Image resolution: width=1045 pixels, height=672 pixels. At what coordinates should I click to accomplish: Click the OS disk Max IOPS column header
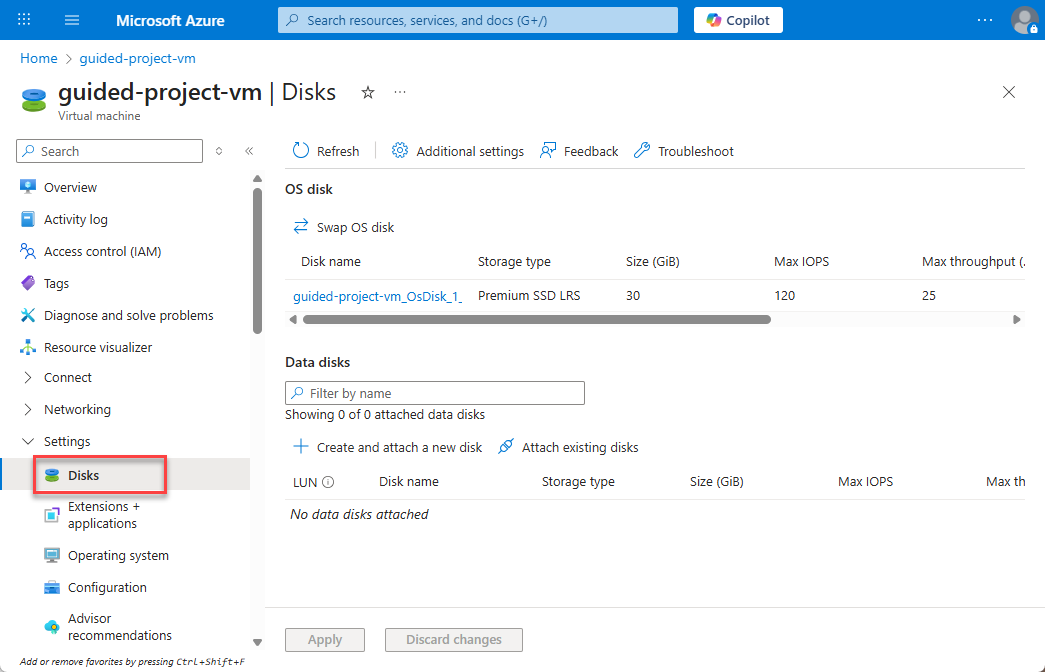(801, 262)
